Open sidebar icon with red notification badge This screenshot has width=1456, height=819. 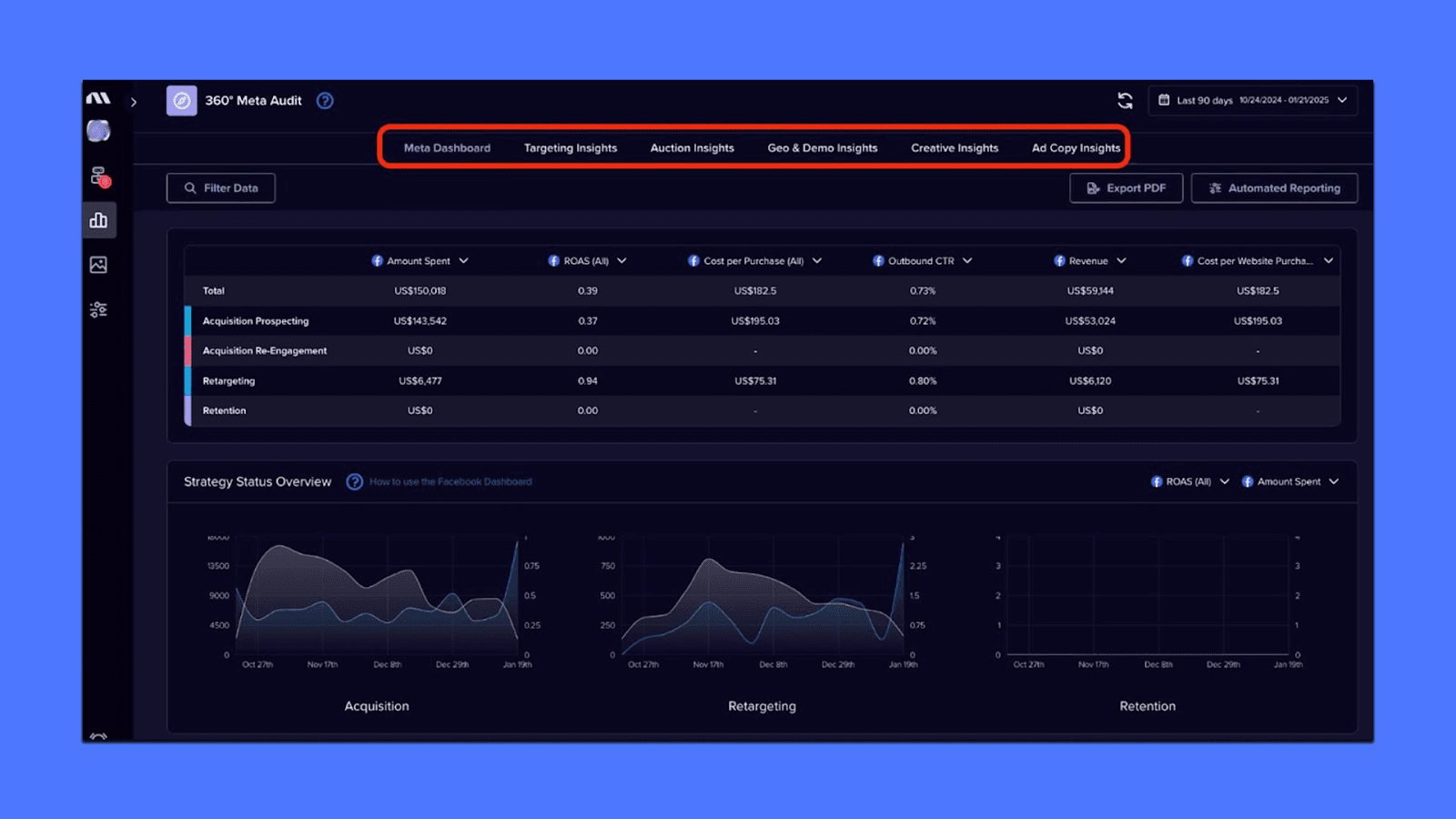[x=99, y=177]
